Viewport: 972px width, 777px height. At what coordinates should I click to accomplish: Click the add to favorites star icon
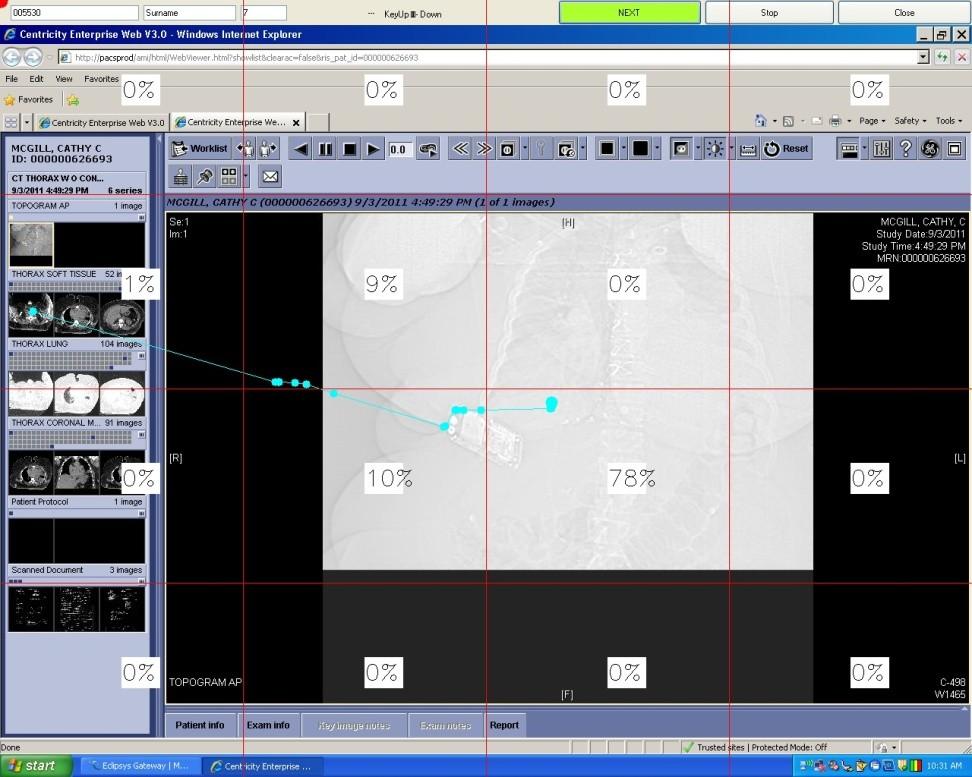click(73, 99)
